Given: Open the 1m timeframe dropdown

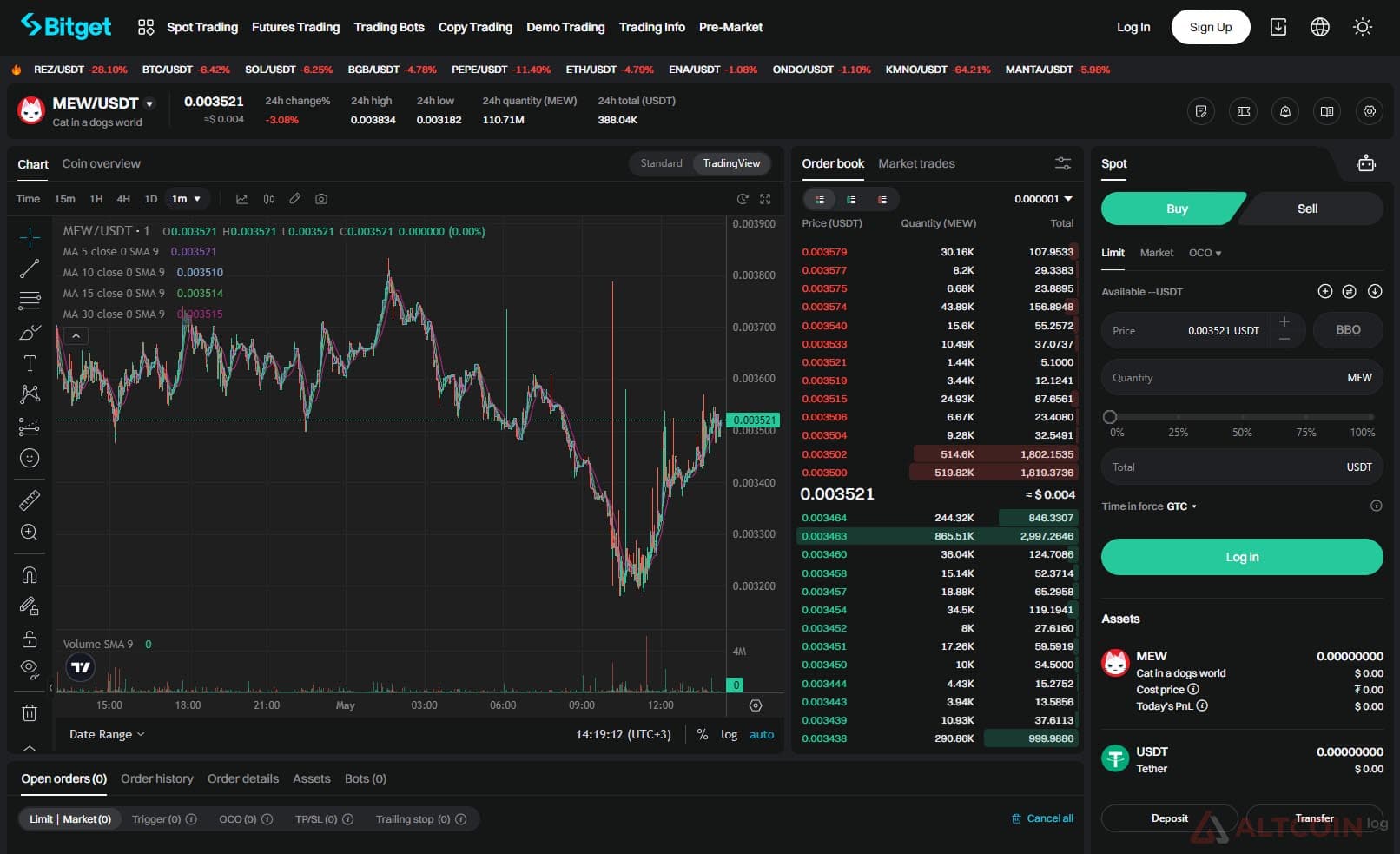Looking at the screenshot, I should click(187, 199).
